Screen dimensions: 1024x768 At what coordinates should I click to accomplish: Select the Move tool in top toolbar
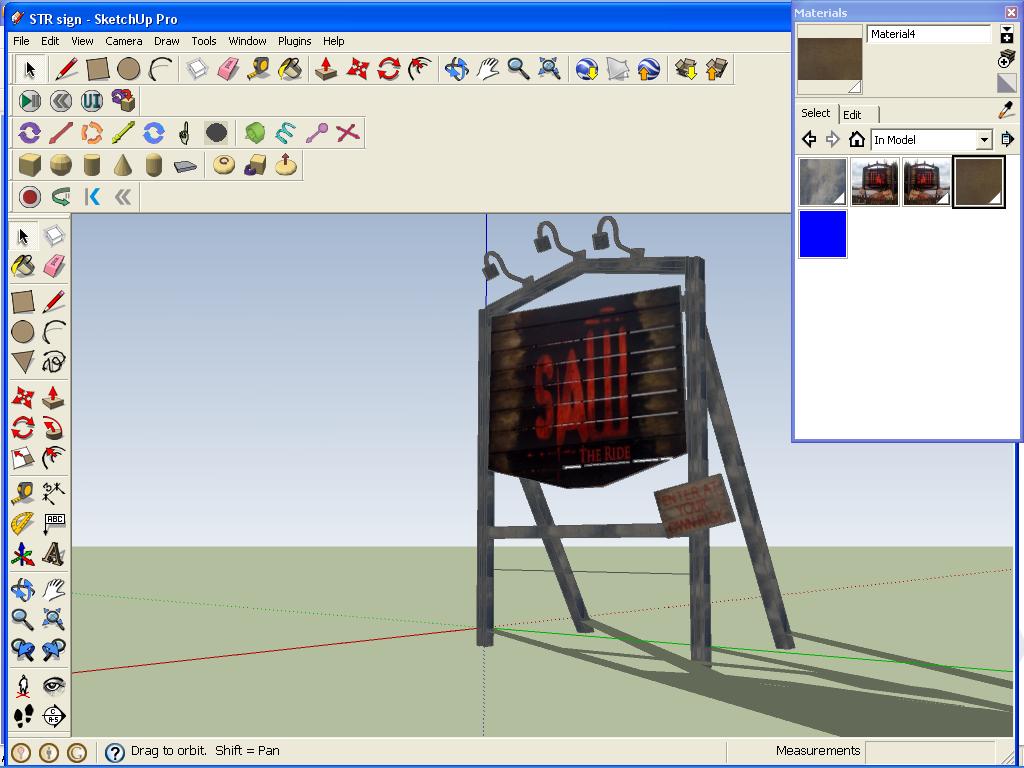pyautogui.click(x=357, y=69)
